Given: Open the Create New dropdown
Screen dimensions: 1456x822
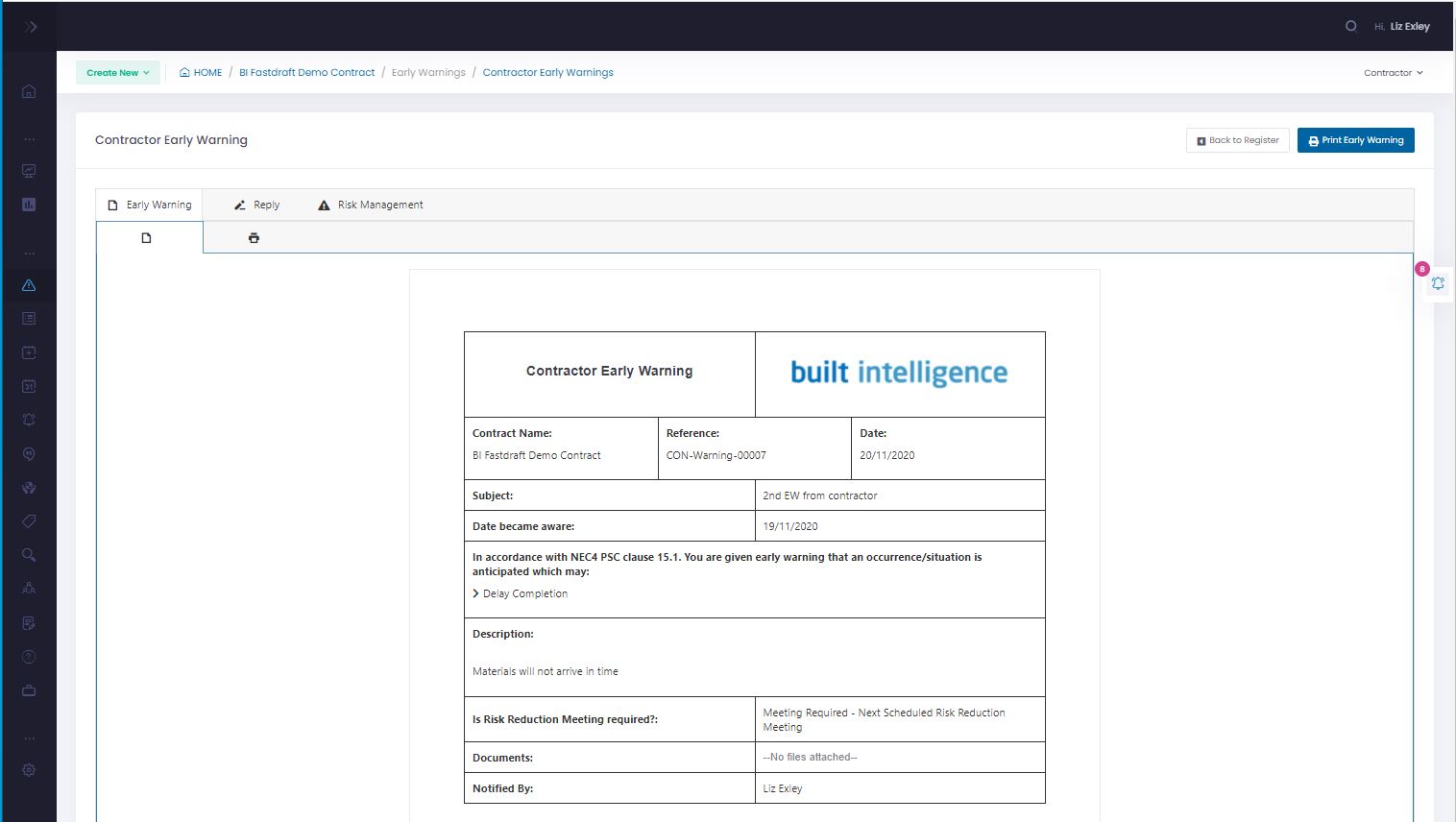Looking at the screenshot, I should [117, 72].
